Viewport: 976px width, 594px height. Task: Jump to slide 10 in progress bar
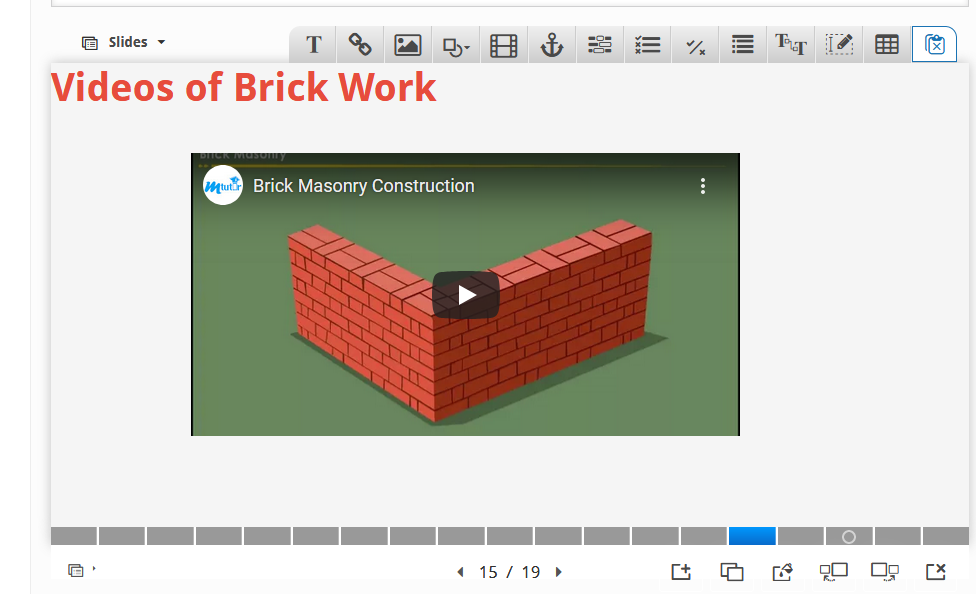(510, 536)
